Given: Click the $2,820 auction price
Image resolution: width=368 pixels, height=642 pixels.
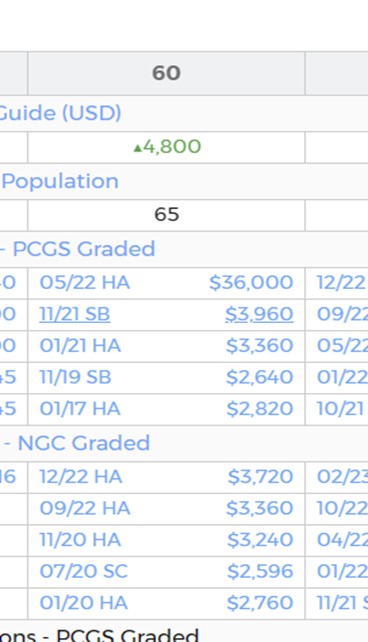Looking at the screenshot, I should pyautogui.click(x=260, y=409).
